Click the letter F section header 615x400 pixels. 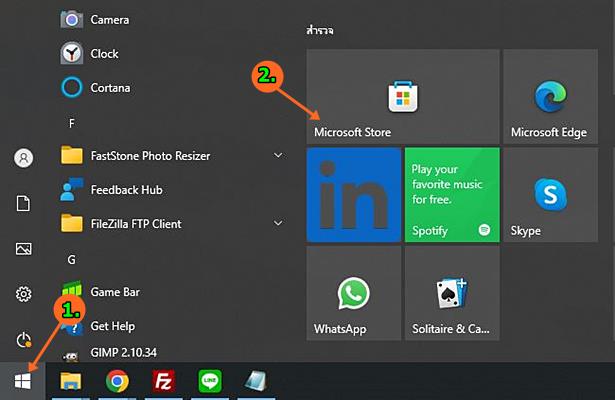click(x=72, y=124)
